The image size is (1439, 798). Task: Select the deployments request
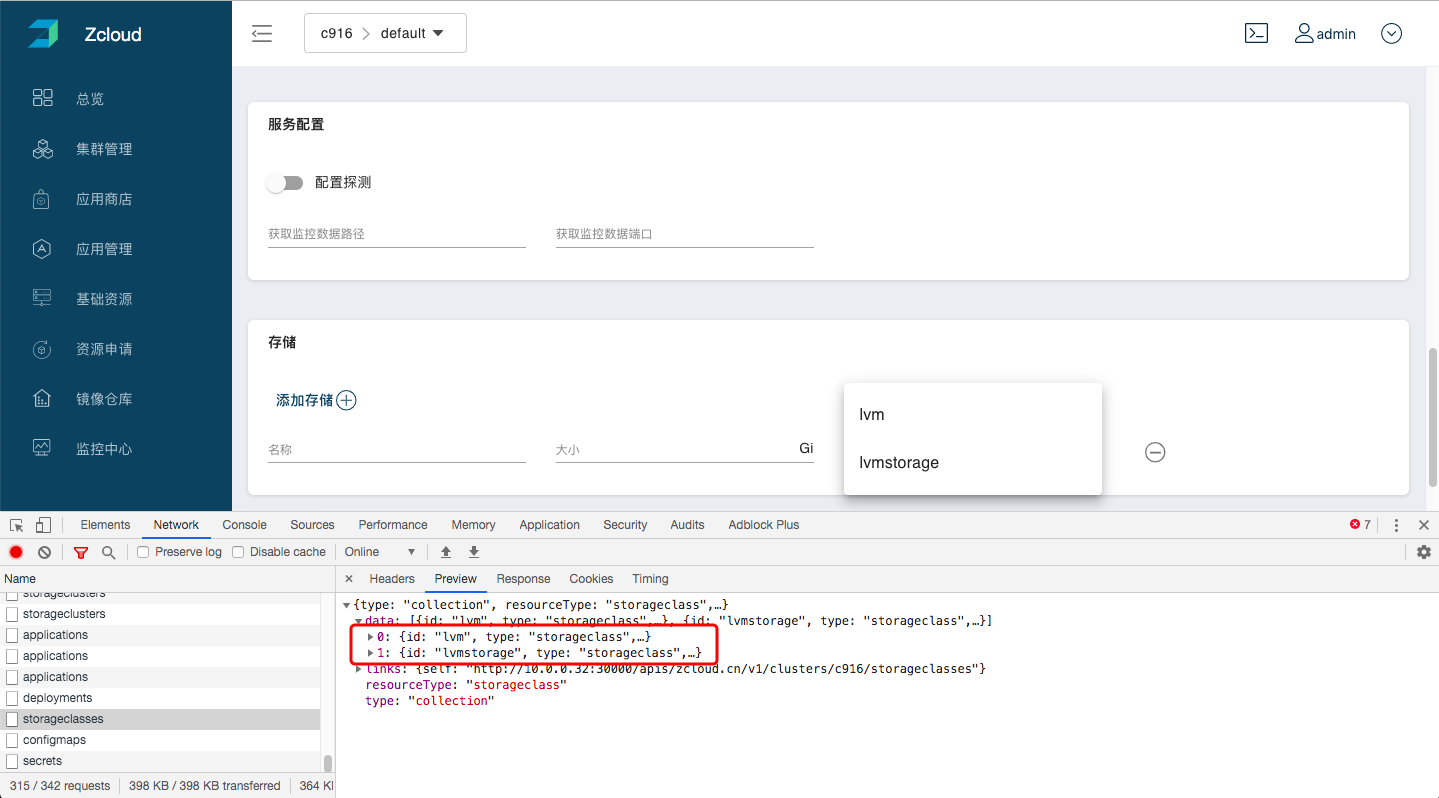160,698
